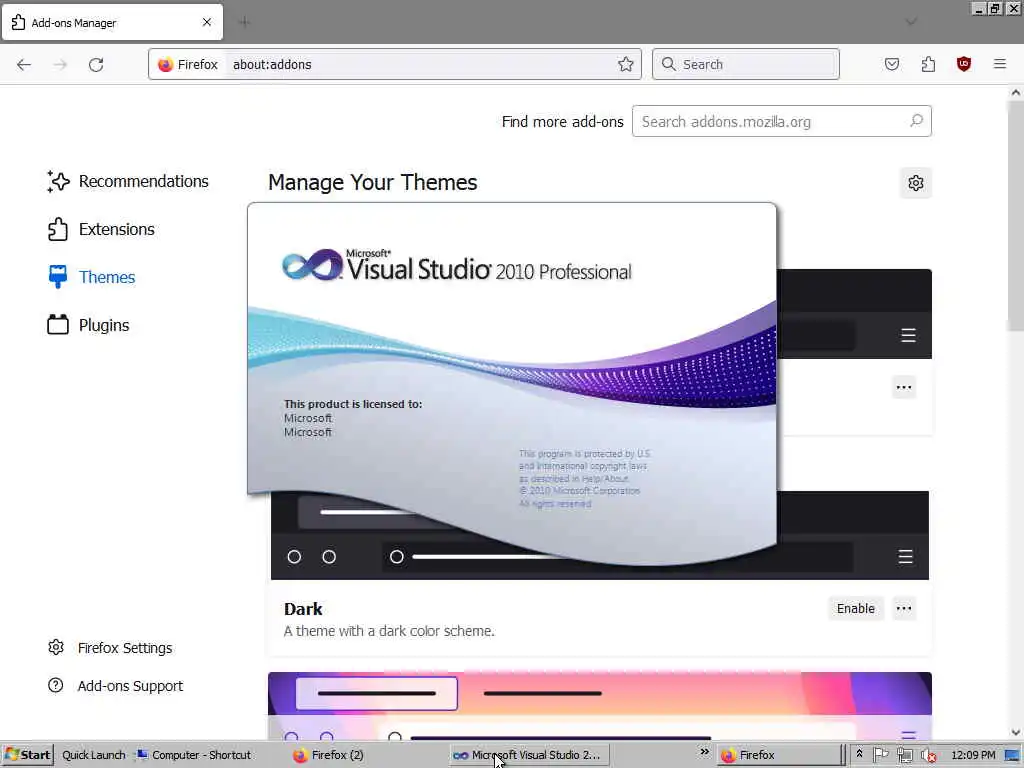The height and width of the screenshot is (768, 1024).
Task: Open the themes tools gear button
Action: point(916,183)
